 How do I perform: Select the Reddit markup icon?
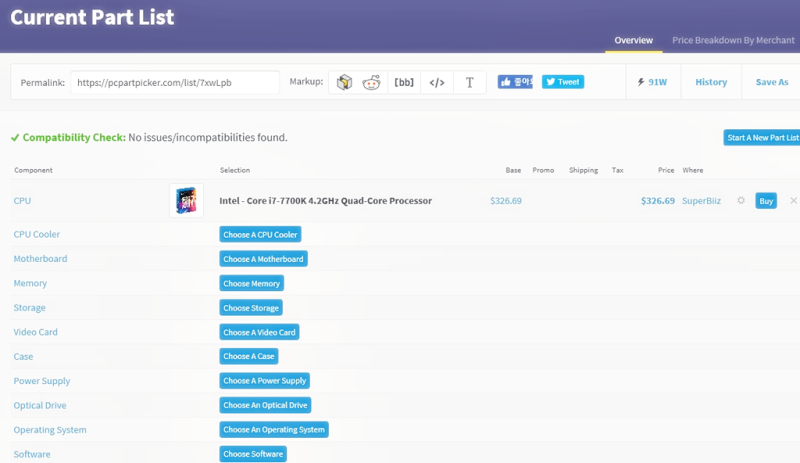[371, 82]
